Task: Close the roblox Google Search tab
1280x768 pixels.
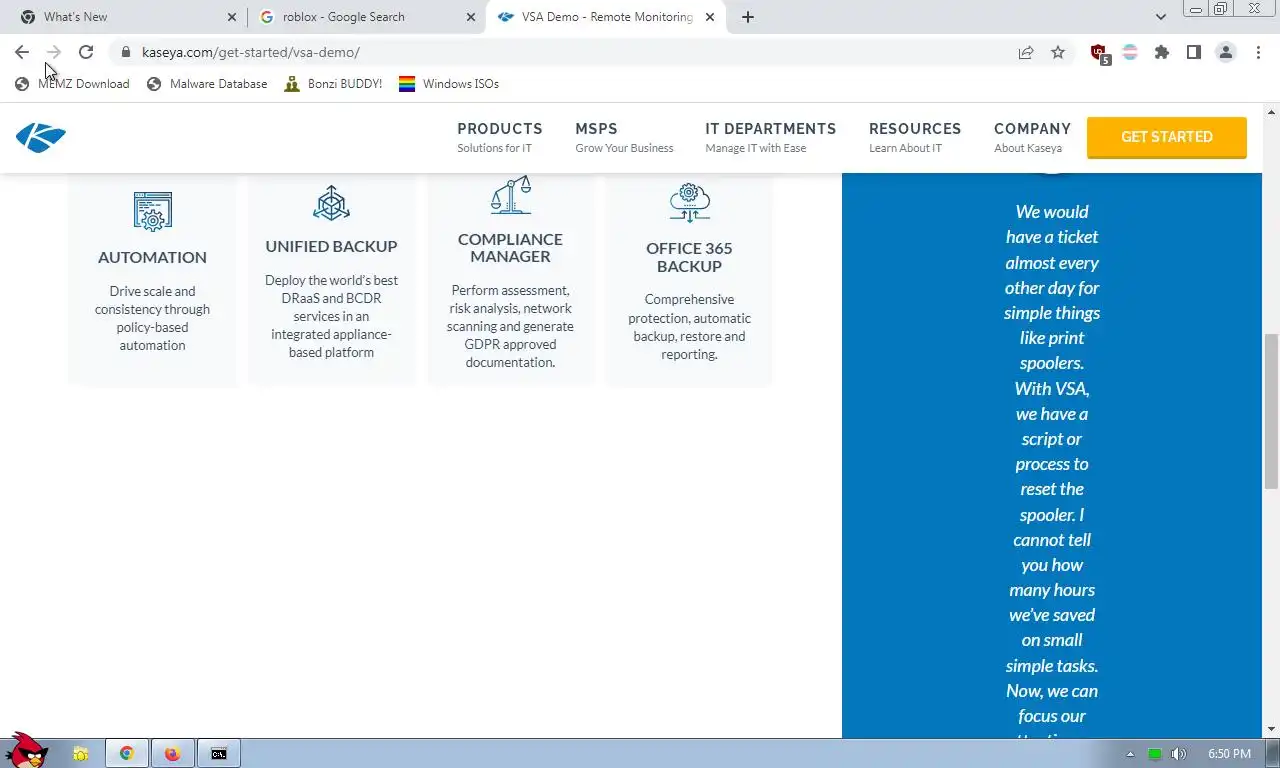Action: 470,17
